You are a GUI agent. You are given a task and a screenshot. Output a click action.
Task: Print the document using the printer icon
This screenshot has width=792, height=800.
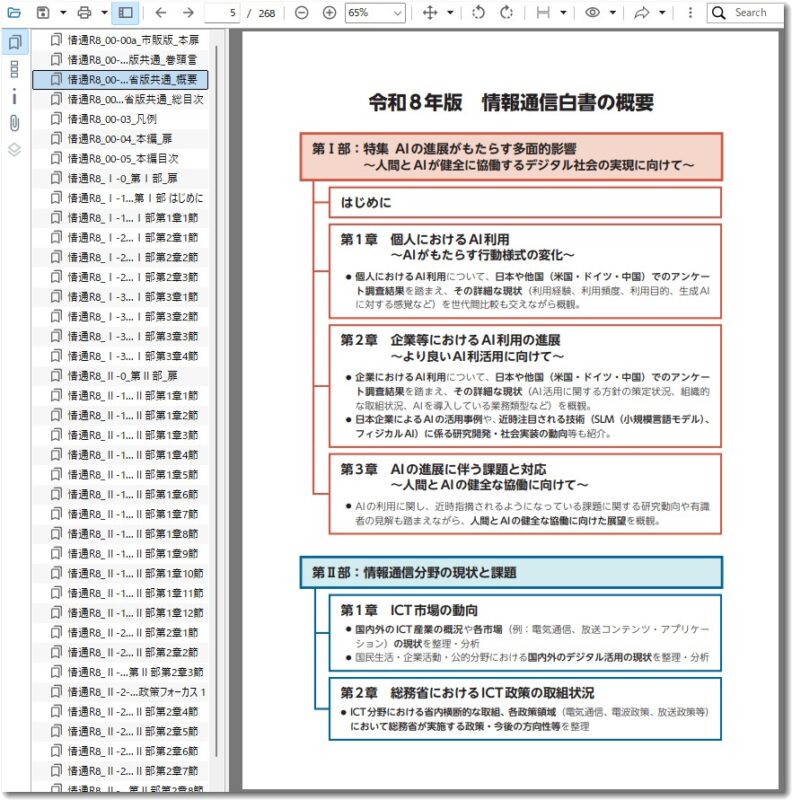(x=84, y=13)
